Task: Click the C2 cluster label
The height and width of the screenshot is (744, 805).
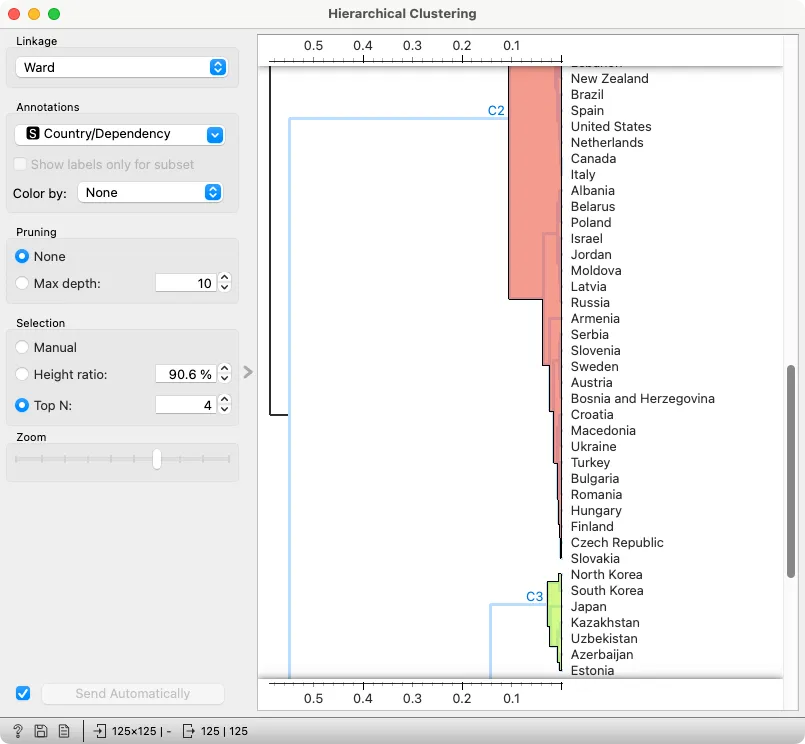Action: 495,110
